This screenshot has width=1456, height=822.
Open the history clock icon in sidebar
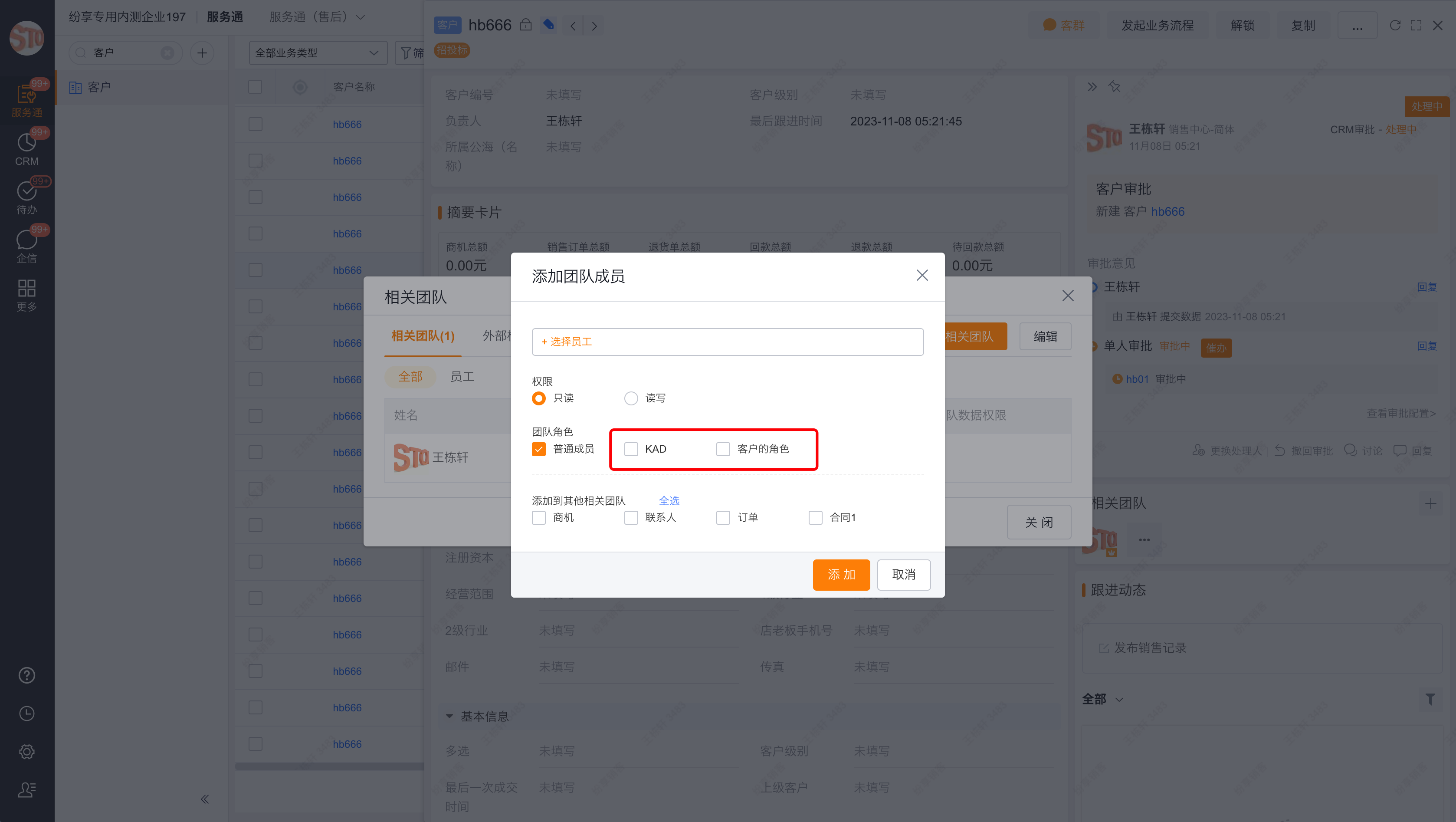pos(26,713)
